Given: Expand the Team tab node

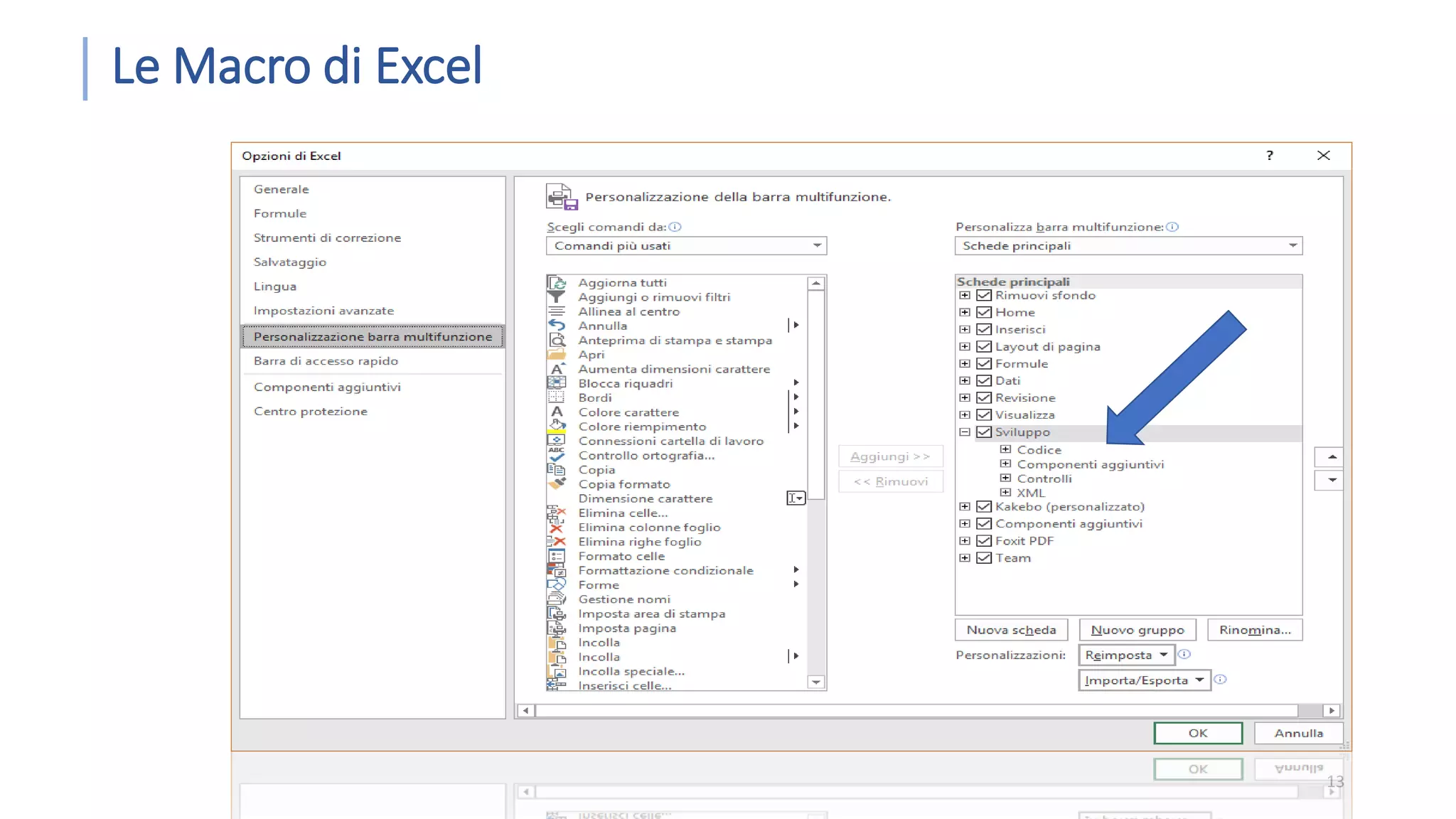Looking at the screenshot, I should 965,557.
